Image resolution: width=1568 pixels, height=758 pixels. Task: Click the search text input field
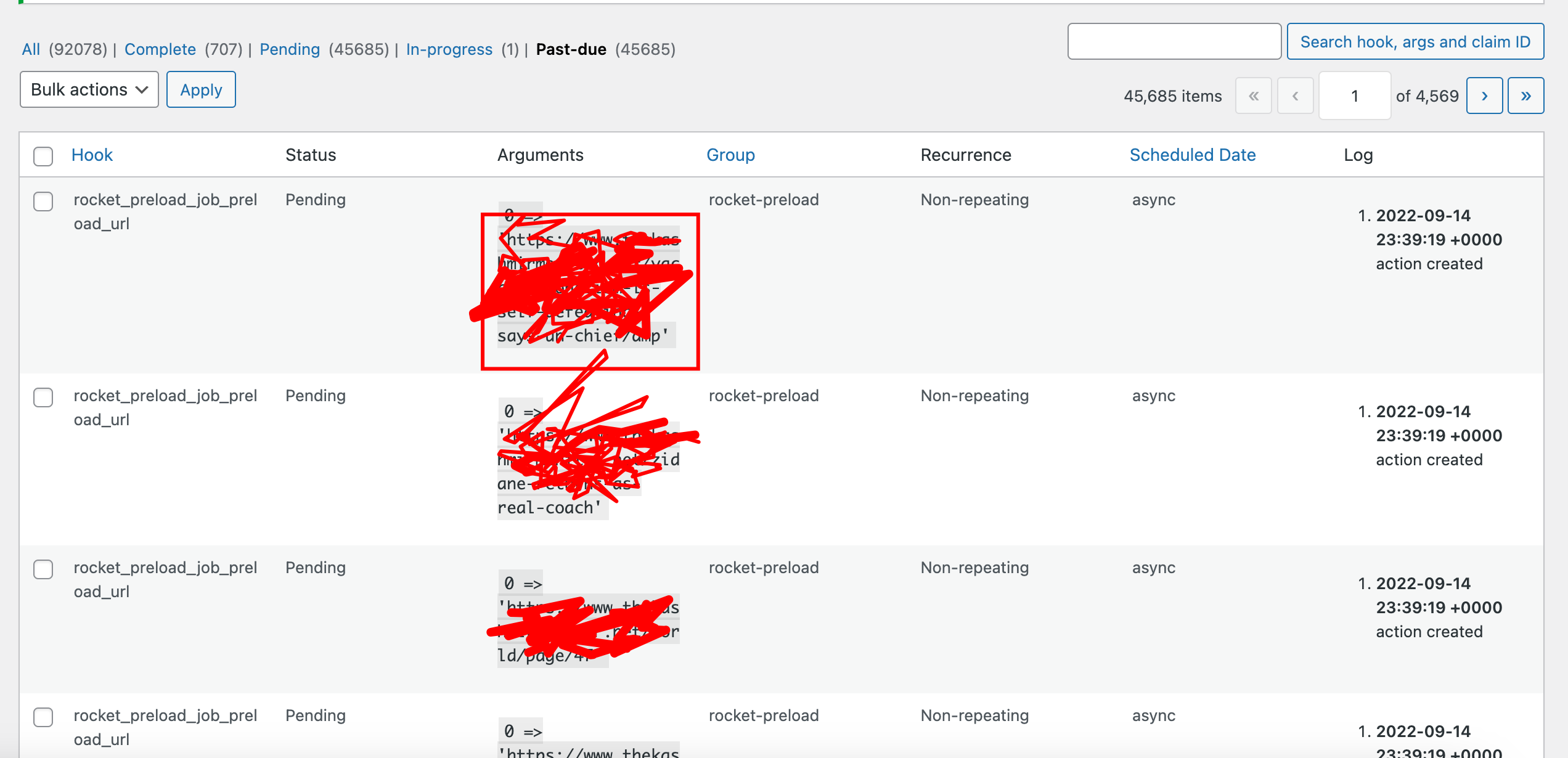pyautogui.click(x=1174, y=41)
